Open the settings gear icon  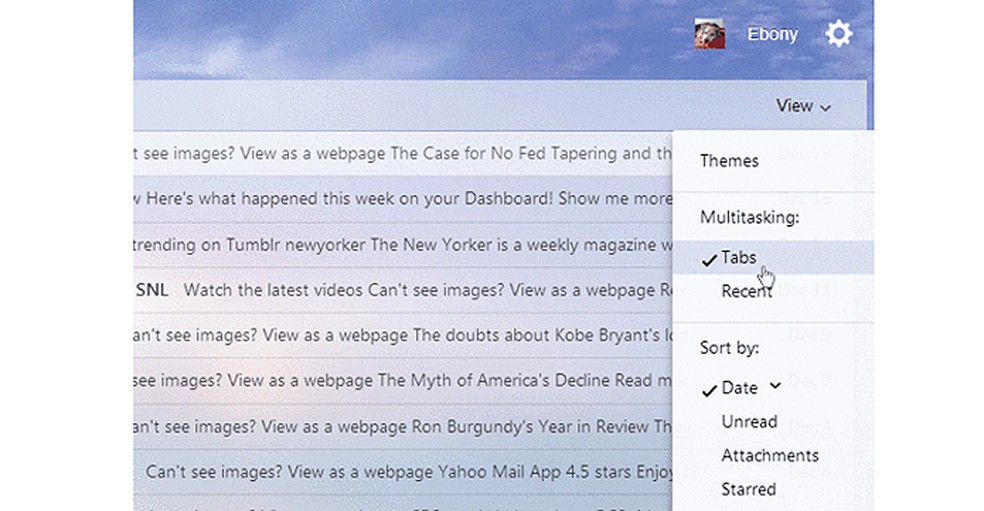coord(838,33)
